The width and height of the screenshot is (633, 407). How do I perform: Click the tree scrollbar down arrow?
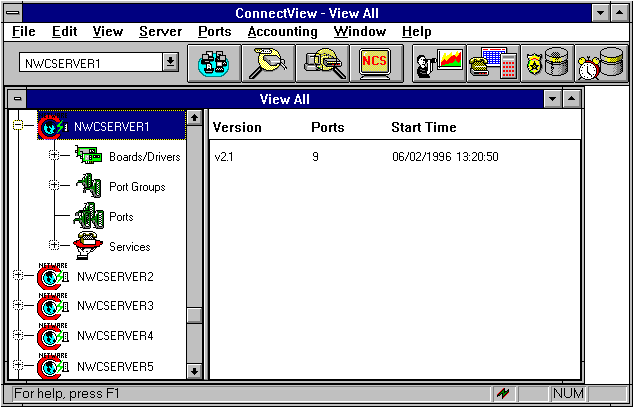coord(194,371)
